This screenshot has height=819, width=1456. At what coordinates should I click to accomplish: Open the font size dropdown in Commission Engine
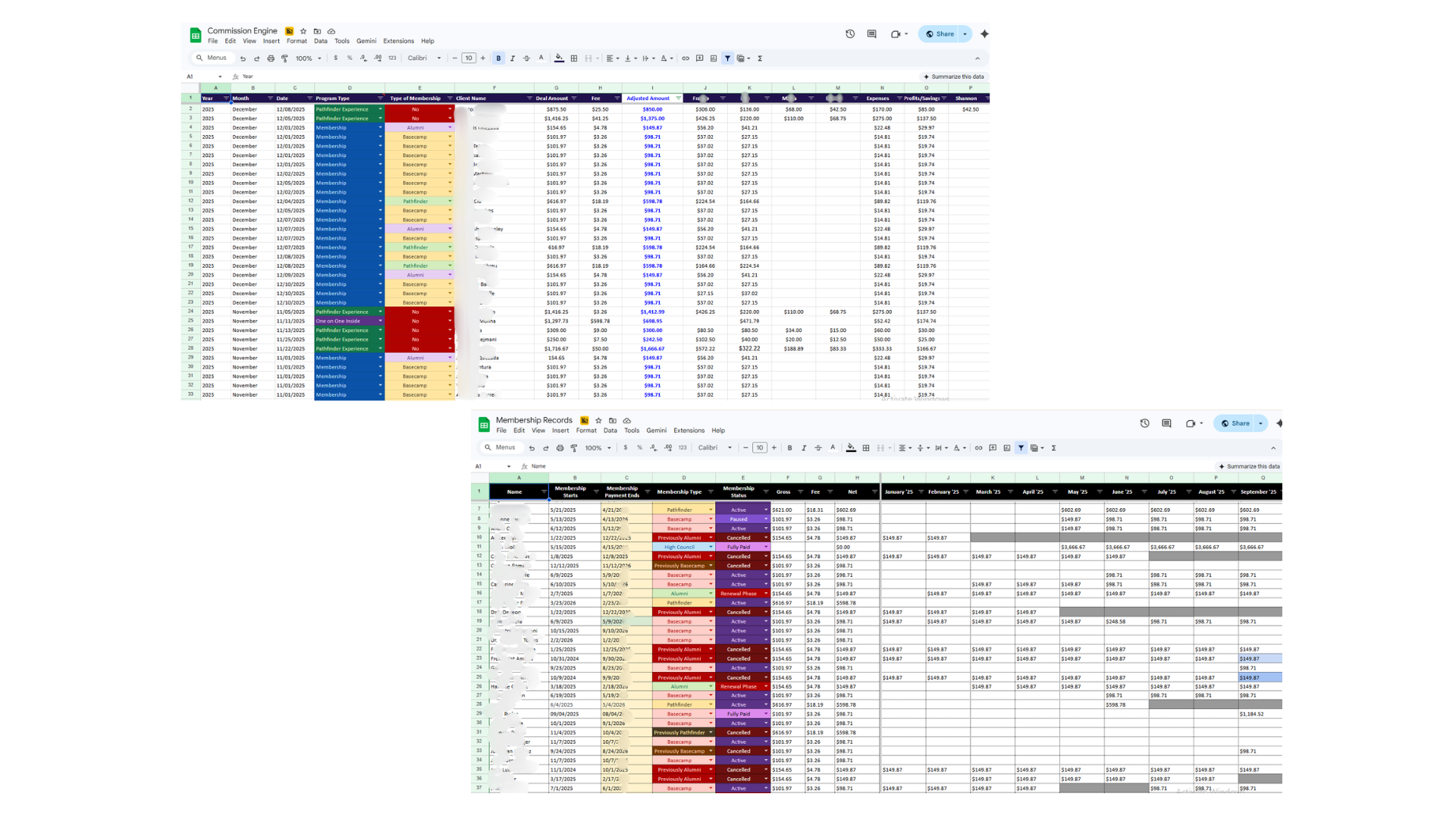pyautogui.click(x=469, y=58)
